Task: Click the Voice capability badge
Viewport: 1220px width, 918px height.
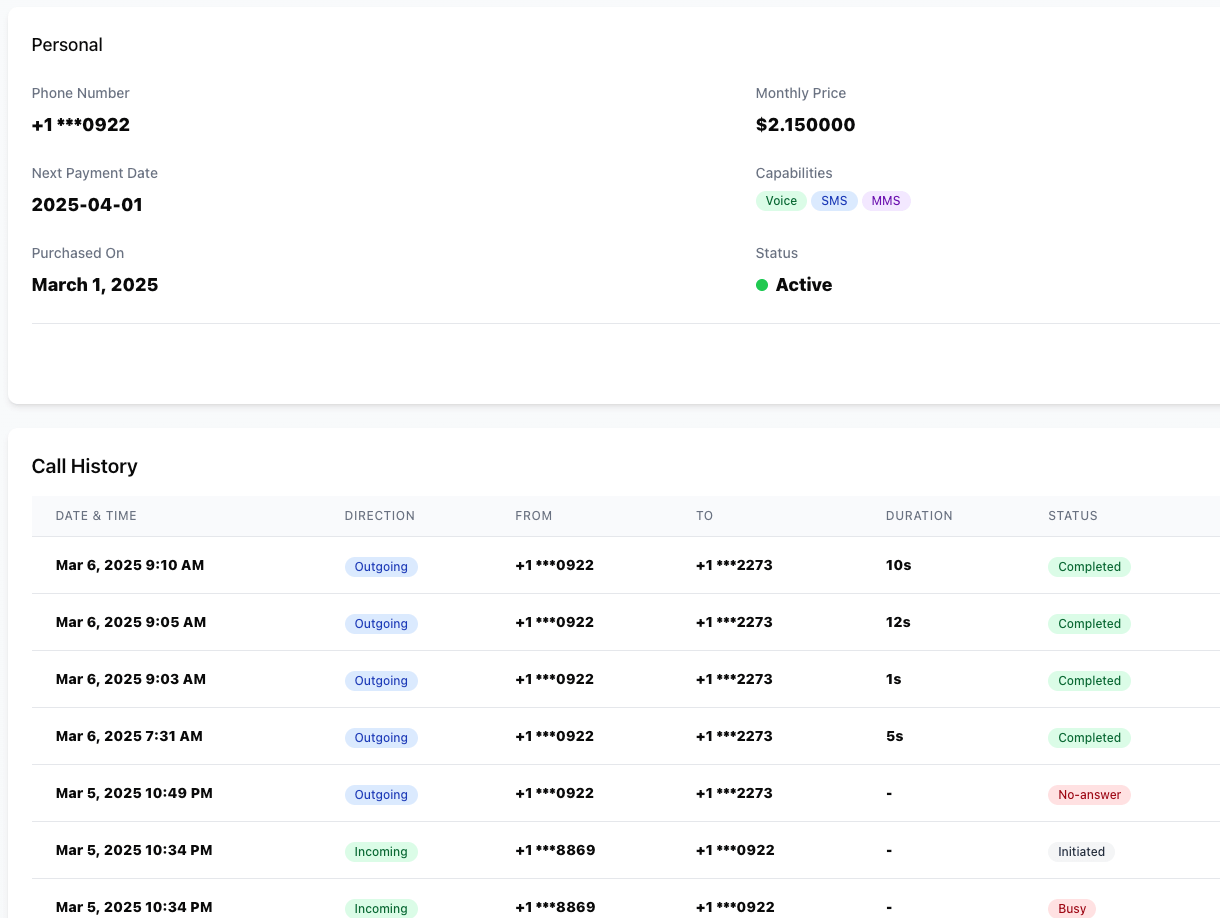Action: [781, 200]
